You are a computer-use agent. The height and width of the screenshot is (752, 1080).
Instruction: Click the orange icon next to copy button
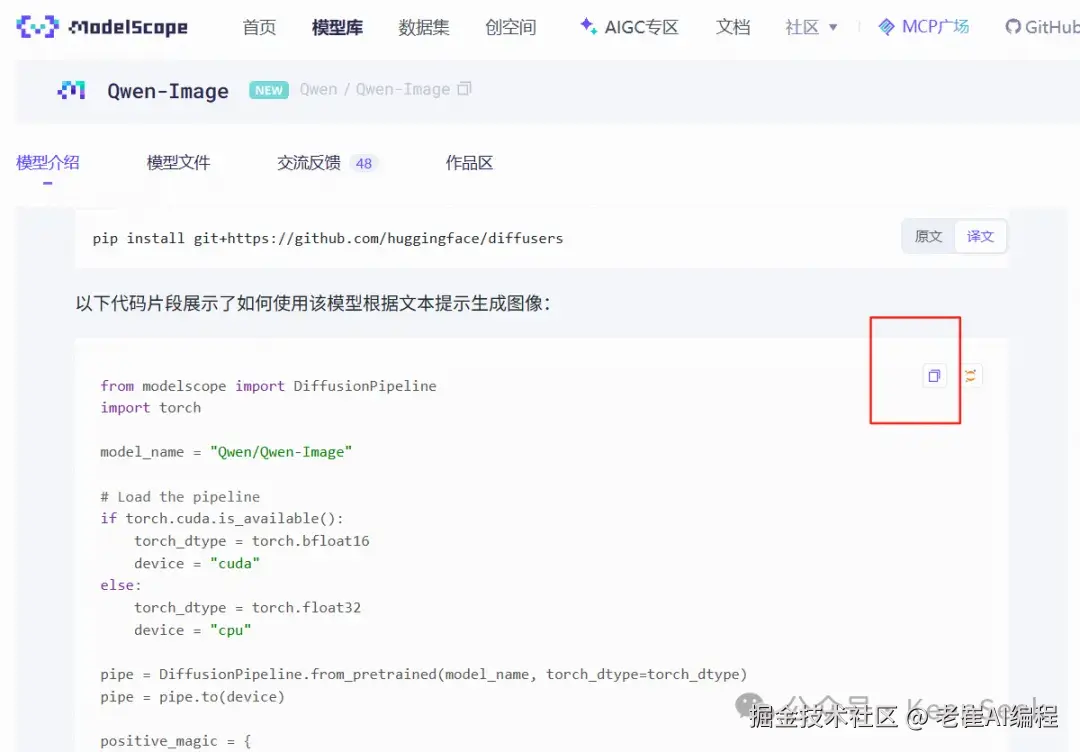pos(969,375)
